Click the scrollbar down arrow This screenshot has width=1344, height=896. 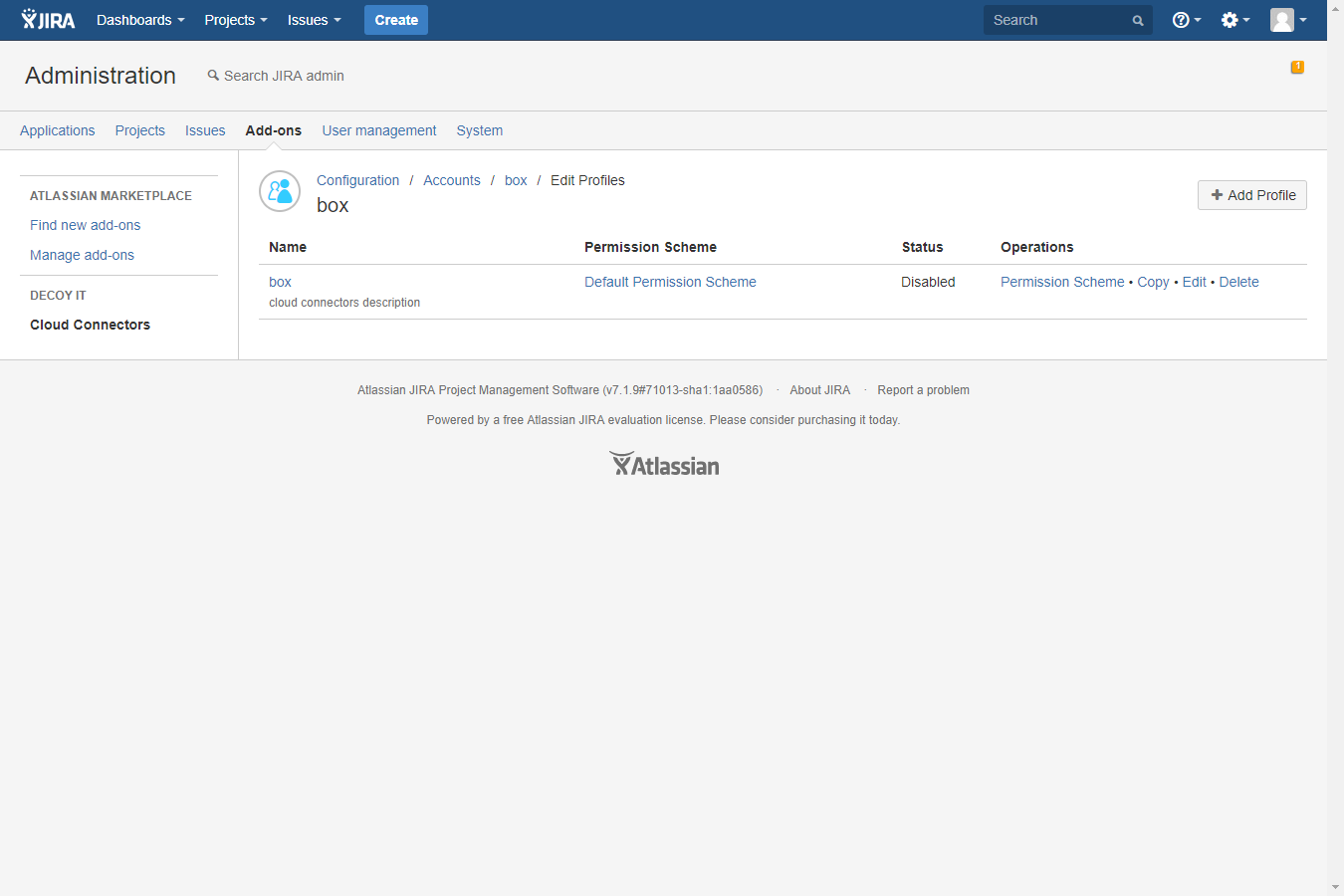[x=1335, y=887]
